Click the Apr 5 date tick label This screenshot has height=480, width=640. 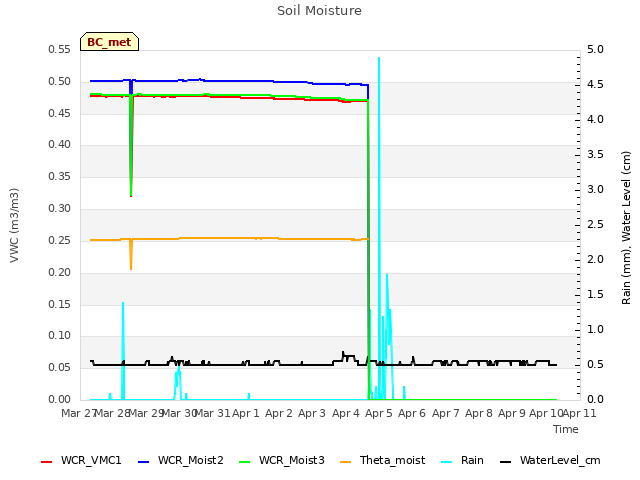[x=378, y=413]
